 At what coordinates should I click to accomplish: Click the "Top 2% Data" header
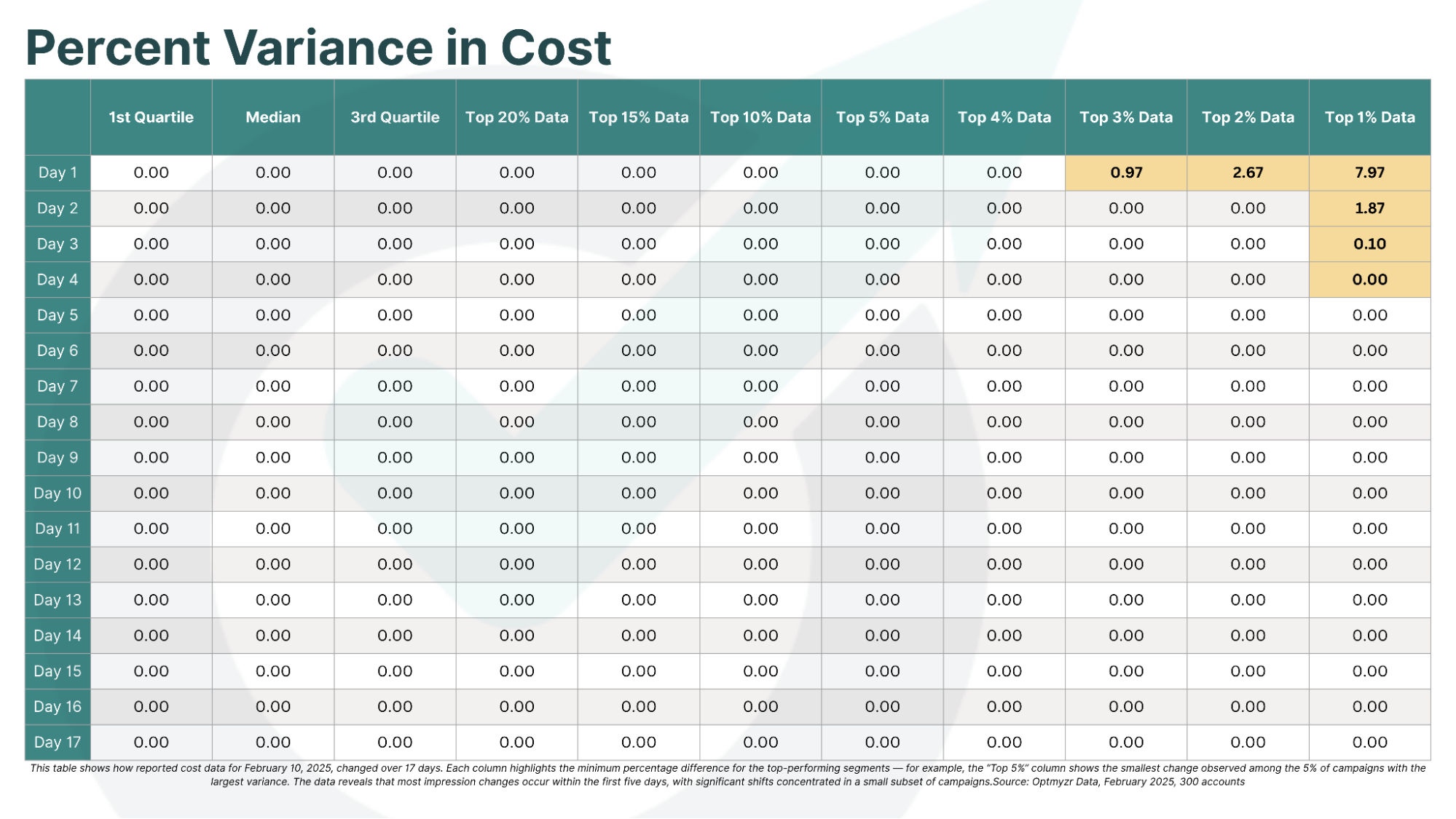(x=1248, y=117)
